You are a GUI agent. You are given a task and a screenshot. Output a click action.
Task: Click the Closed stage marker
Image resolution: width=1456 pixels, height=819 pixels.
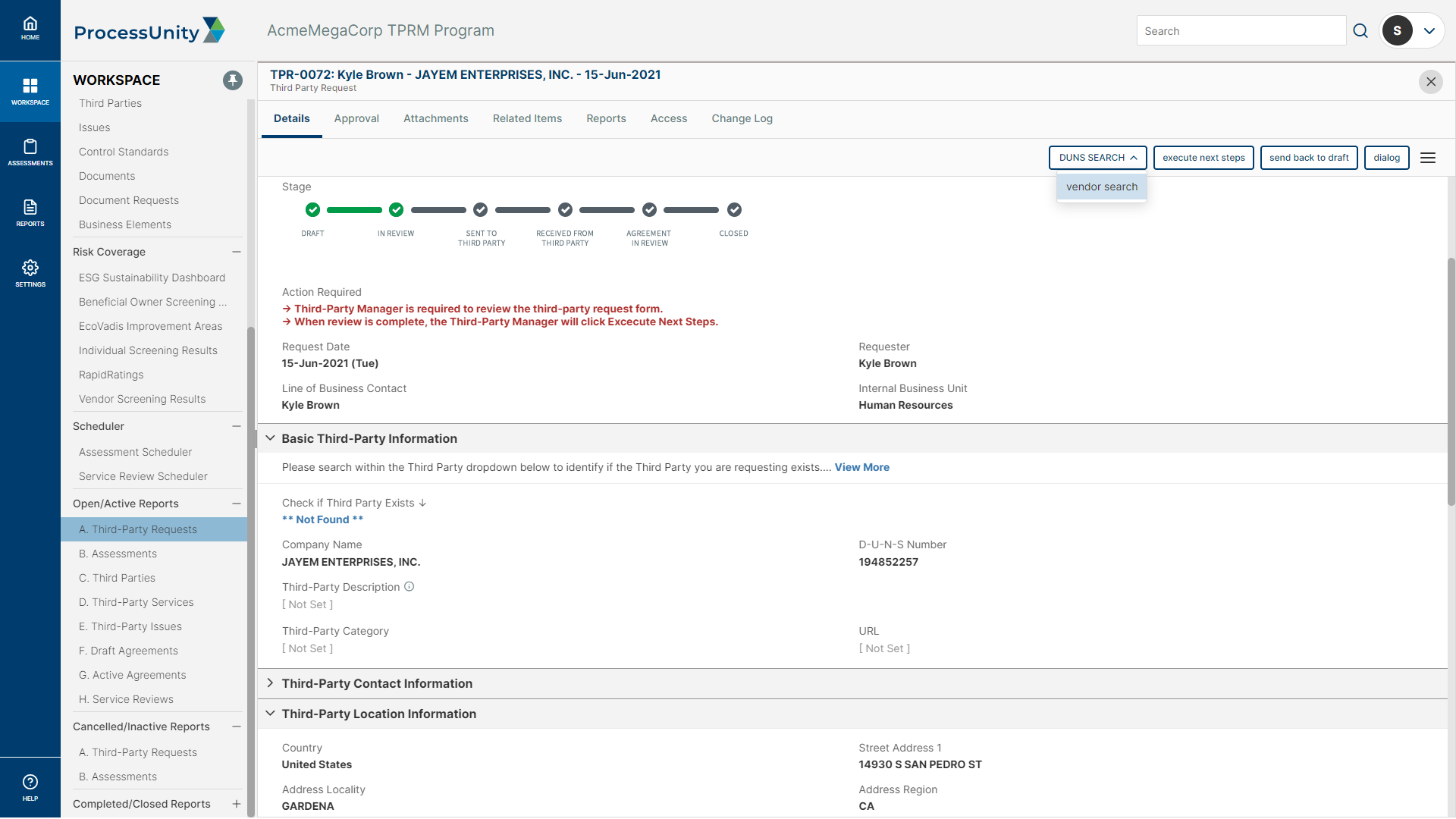pyautogui.click(x=734, y=210)
